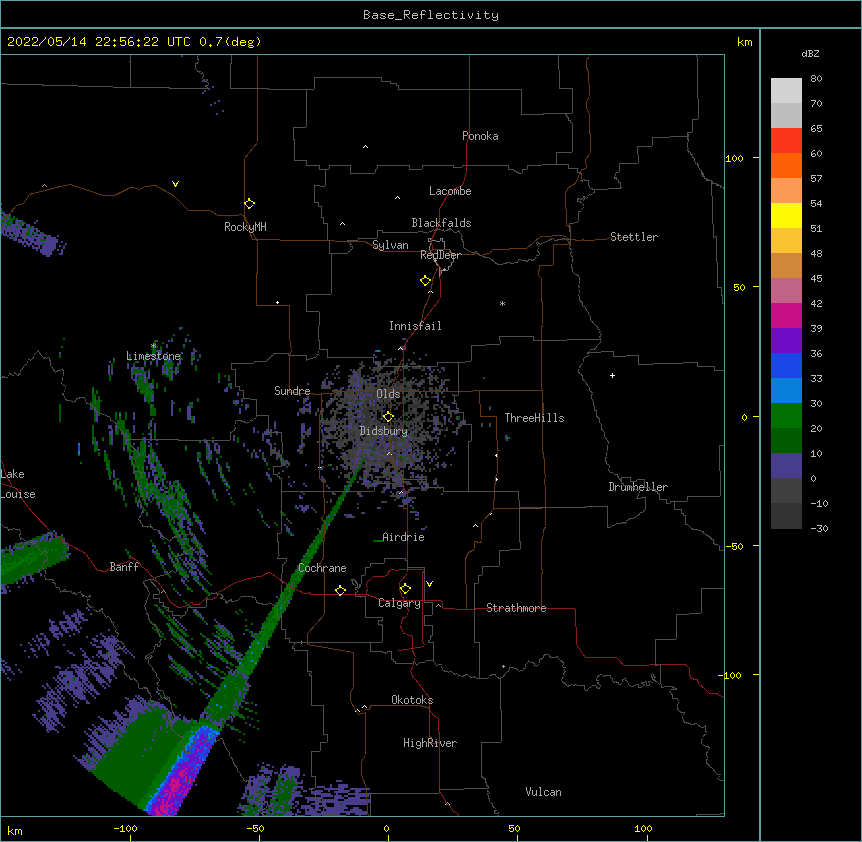Click the dBZ legend title
Image resolution: width=862 pixels, height=842 pixels.
click(x=810, y=54)
